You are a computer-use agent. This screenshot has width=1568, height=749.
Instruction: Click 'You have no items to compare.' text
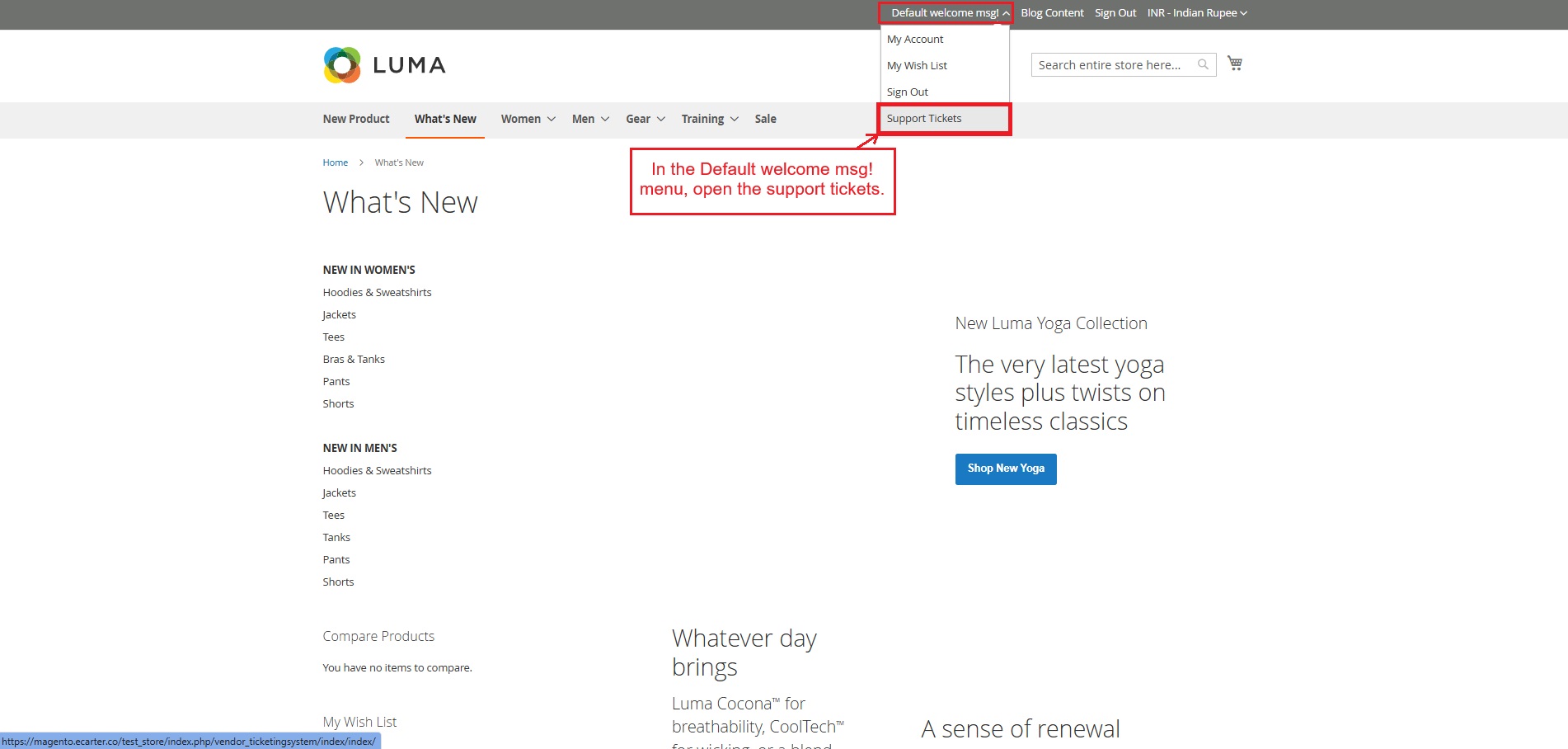pos(397,668)
